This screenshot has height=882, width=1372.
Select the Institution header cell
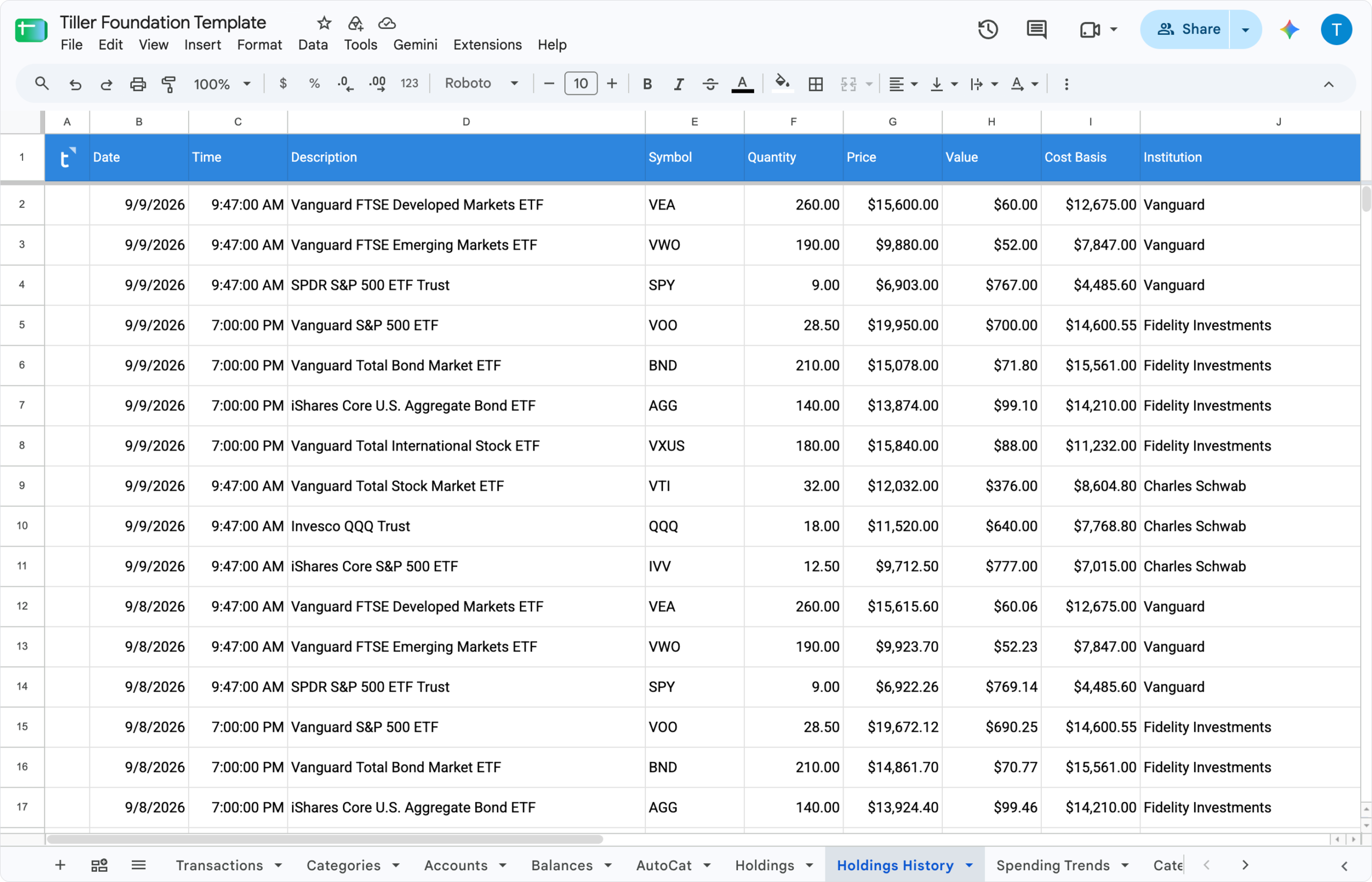coord(1250,157)
